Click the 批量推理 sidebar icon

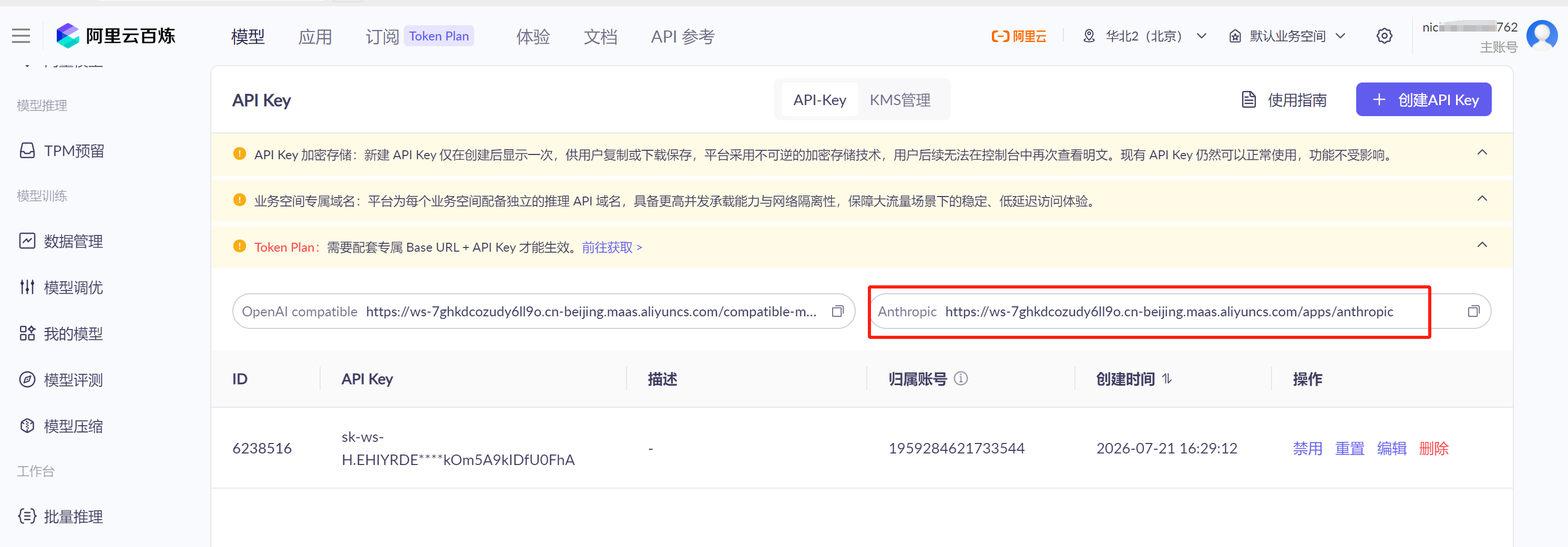click(x=27, y=516)
